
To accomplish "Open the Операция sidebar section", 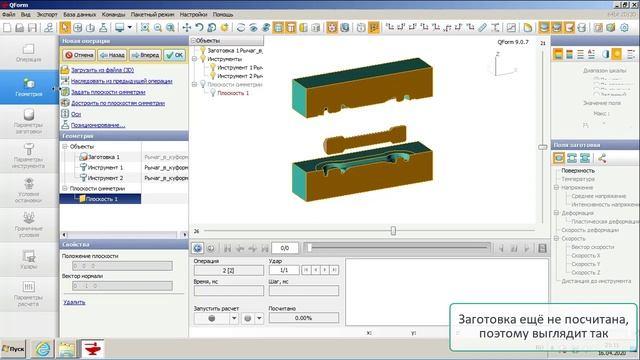I will pyautogui.click(x=29, y=53).
